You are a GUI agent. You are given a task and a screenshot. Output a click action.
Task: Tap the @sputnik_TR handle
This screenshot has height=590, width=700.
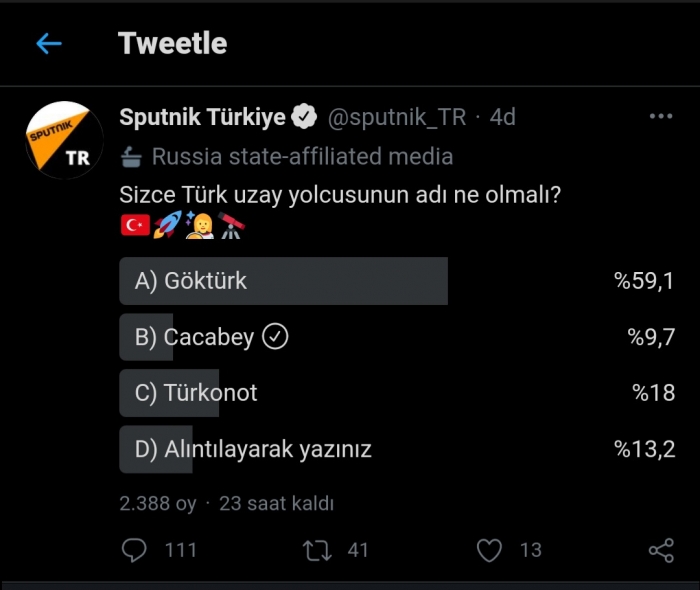click(397, 117)
